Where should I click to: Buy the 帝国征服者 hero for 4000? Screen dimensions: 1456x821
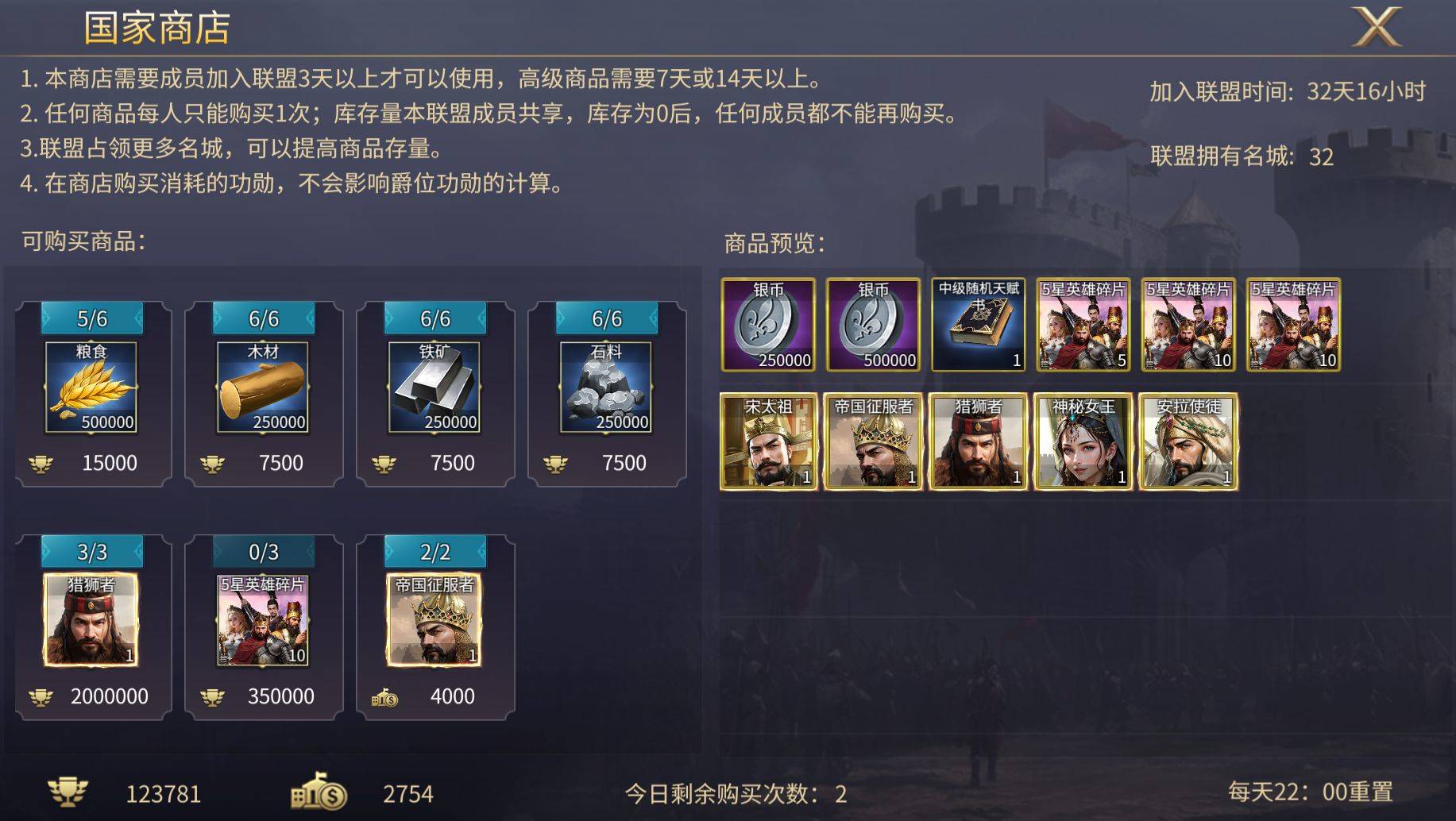(x=434, y=620)
